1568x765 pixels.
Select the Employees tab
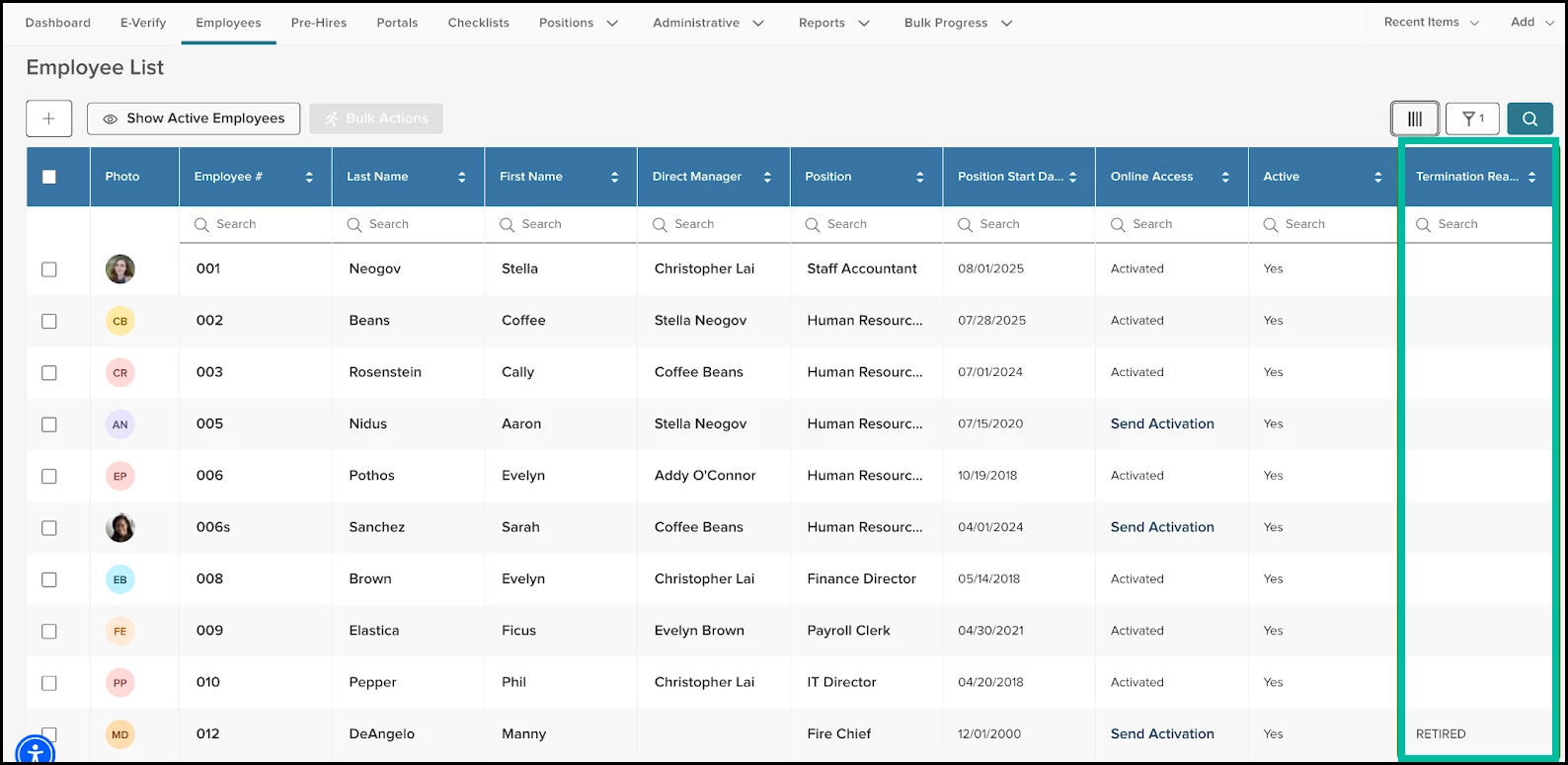(228, 23)
